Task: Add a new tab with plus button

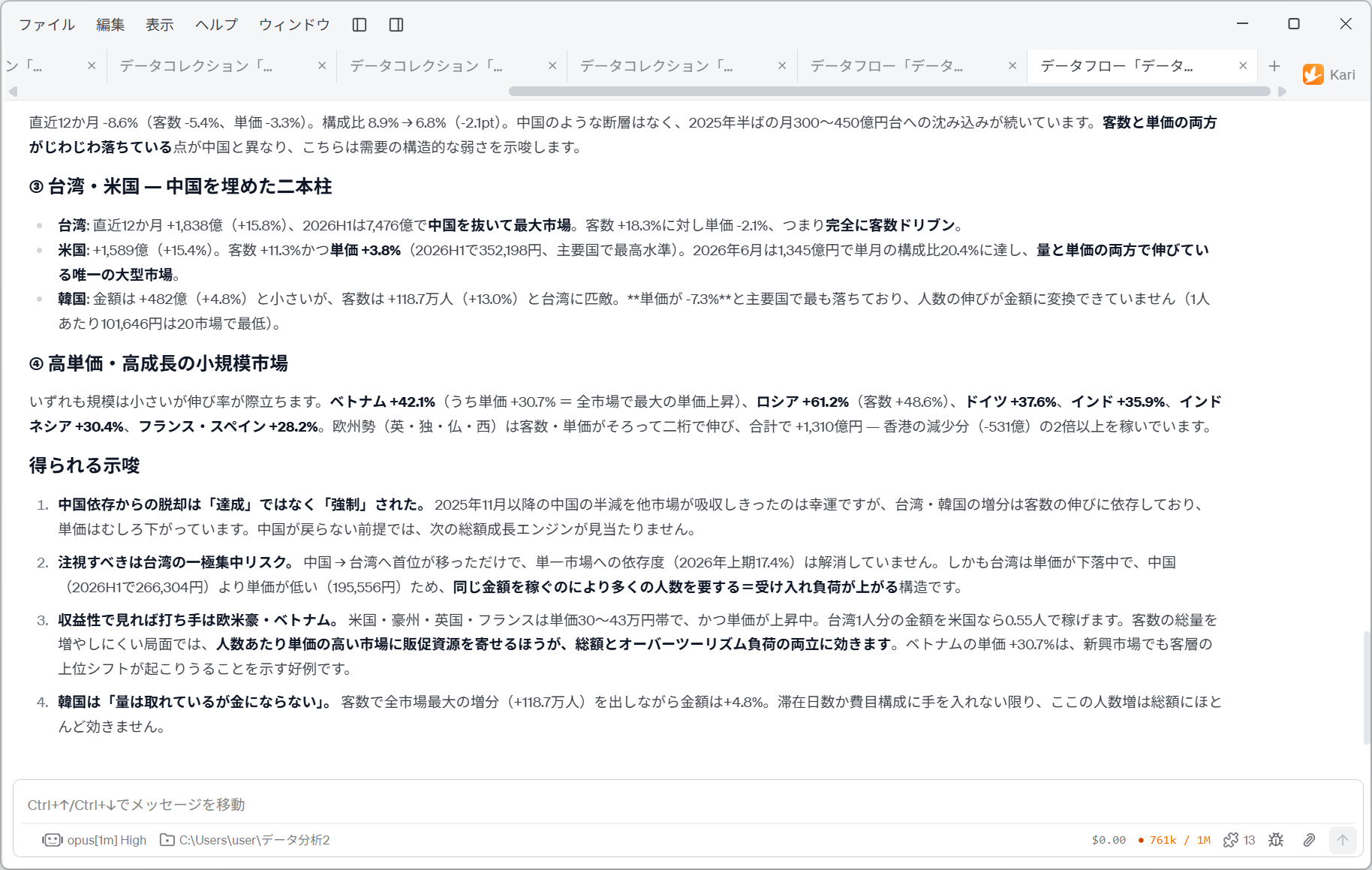Action: point(1274,66)
